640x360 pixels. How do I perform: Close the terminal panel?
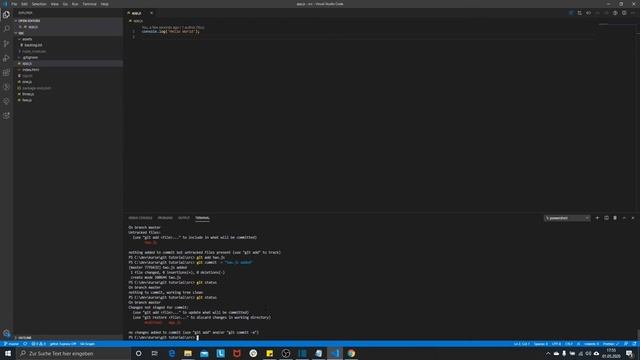pos(633,218)
